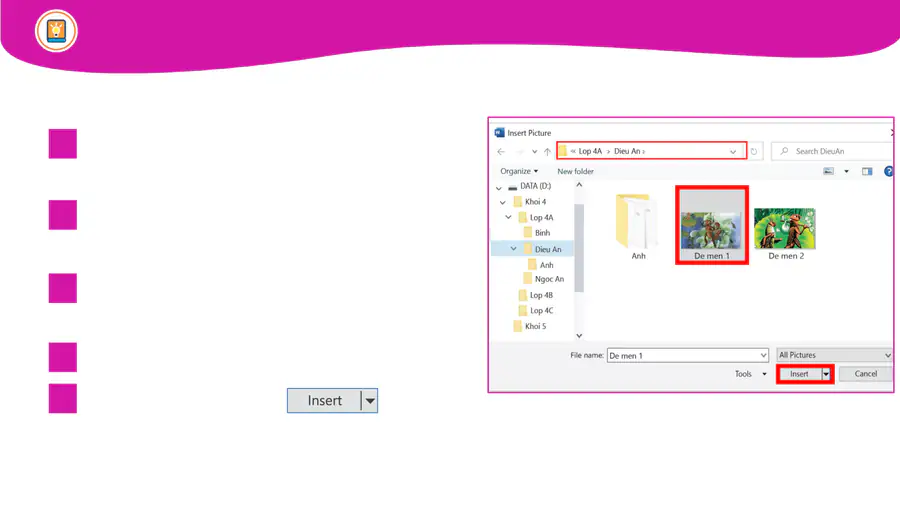The width and height of the screenshot is (900, 506).
Task: Open the Anh folder icon in file list
Action: pyautogui.click(x=637, y=222)
